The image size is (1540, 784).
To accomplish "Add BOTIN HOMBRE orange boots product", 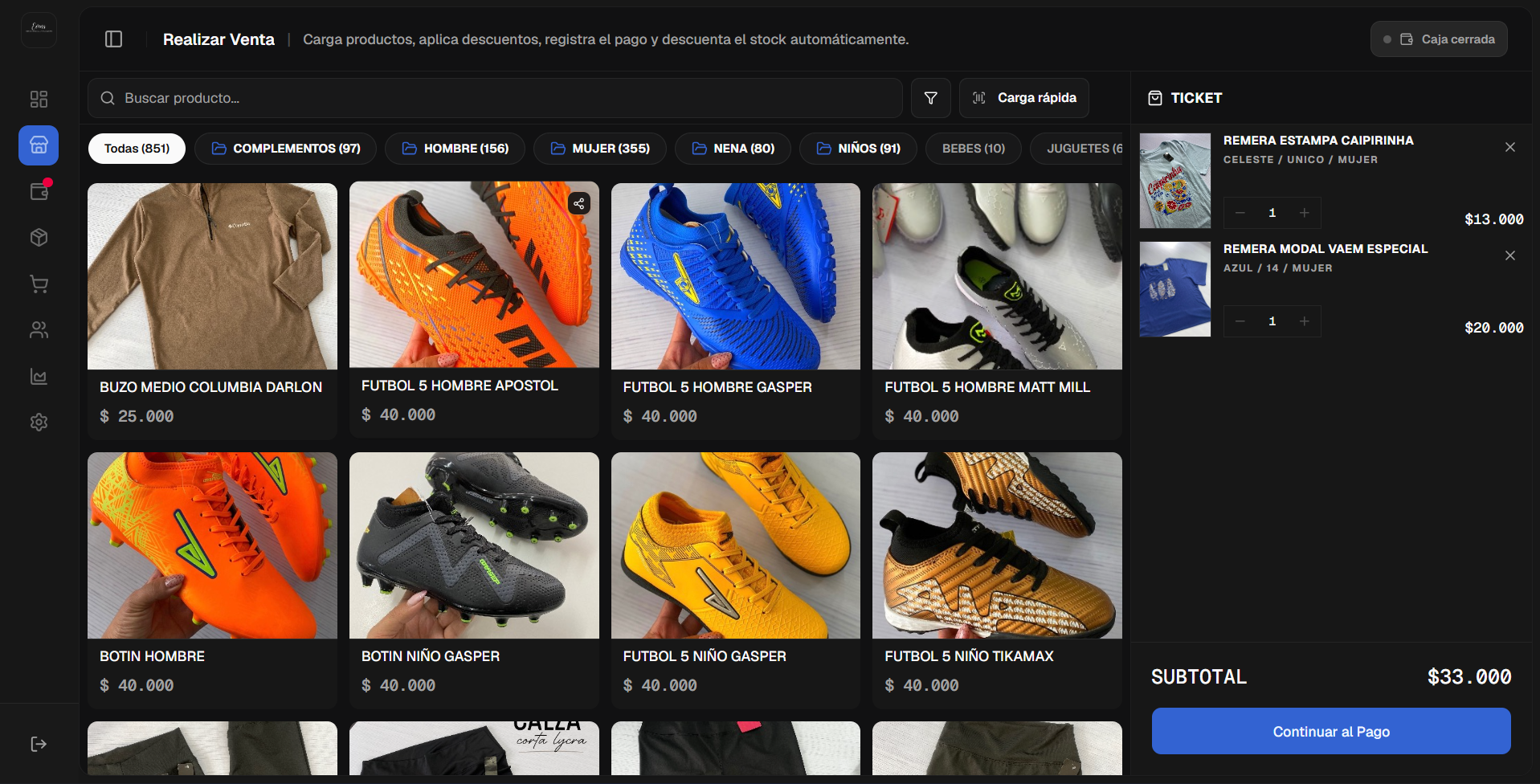I will 212,580.
